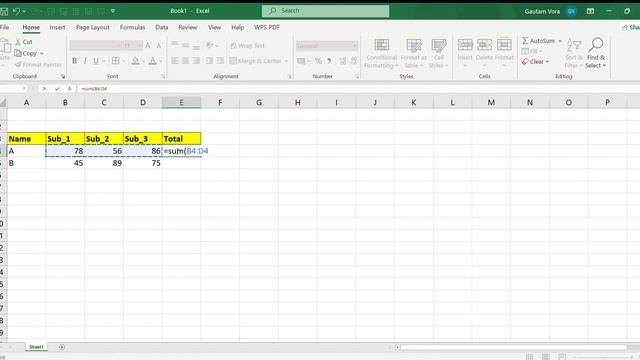
Task: Switch to the Formulas tab
Action: 132,27
